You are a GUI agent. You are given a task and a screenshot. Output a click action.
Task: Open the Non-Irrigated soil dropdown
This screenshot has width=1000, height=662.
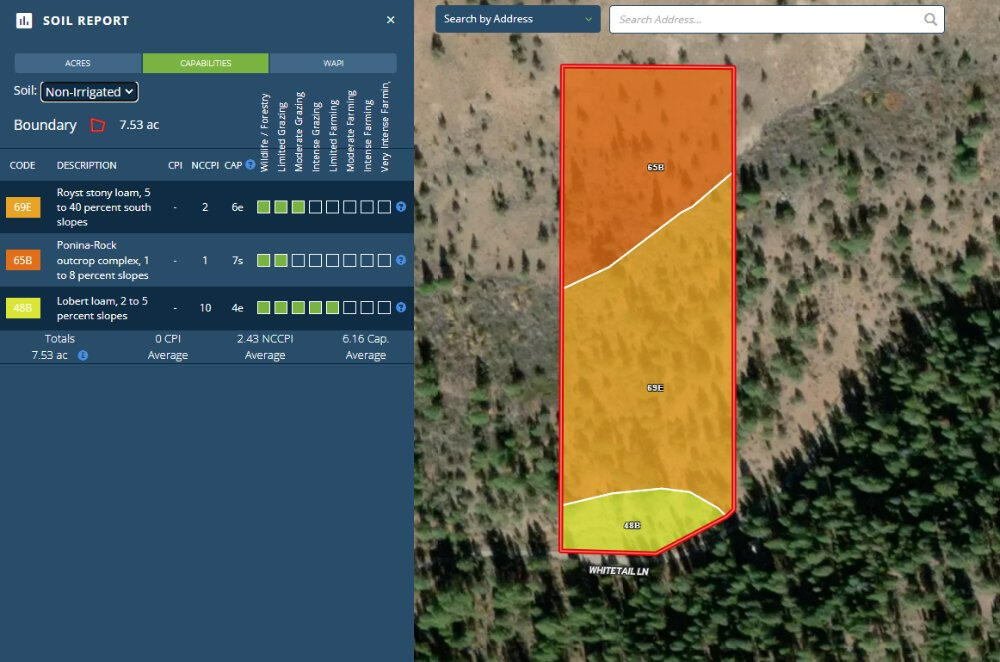(88, 91)
